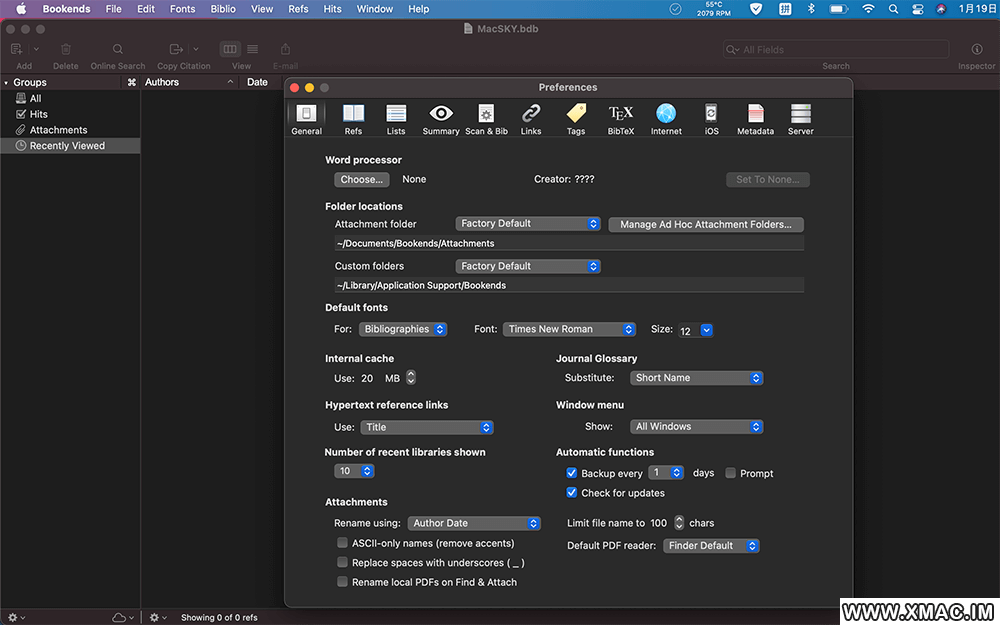
Task: Click Manage Ad Hoc Attachment Folders button
Action: 705,225
